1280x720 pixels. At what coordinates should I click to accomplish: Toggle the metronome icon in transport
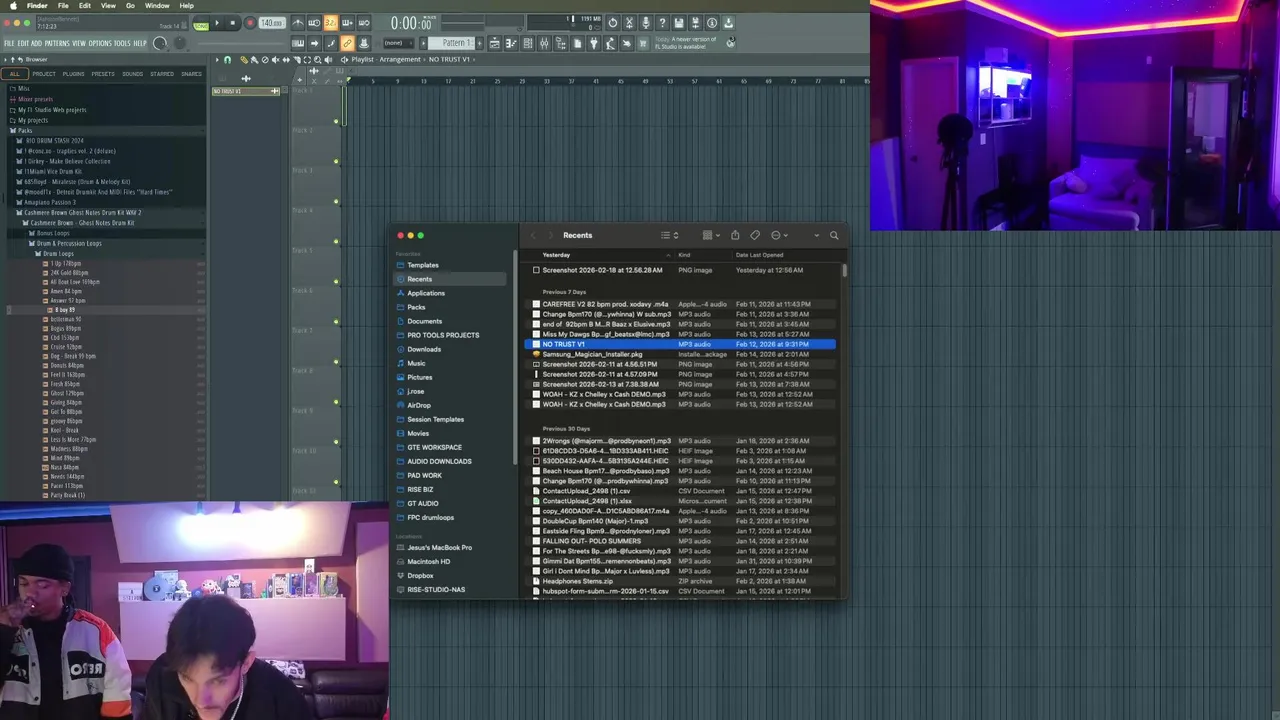coord(298,23)
